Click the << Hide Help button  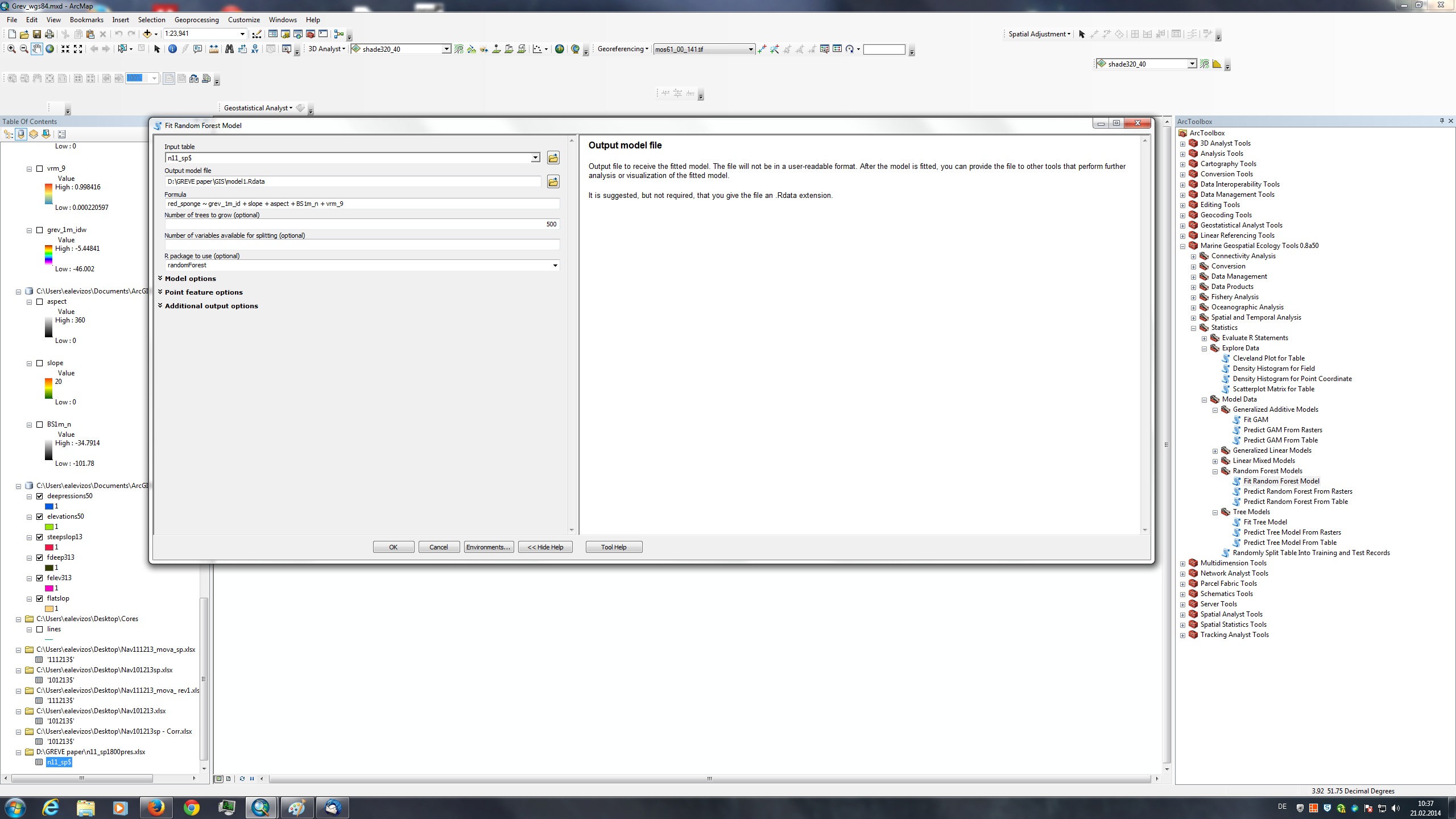pyautogui.click(x=545, y=547)
